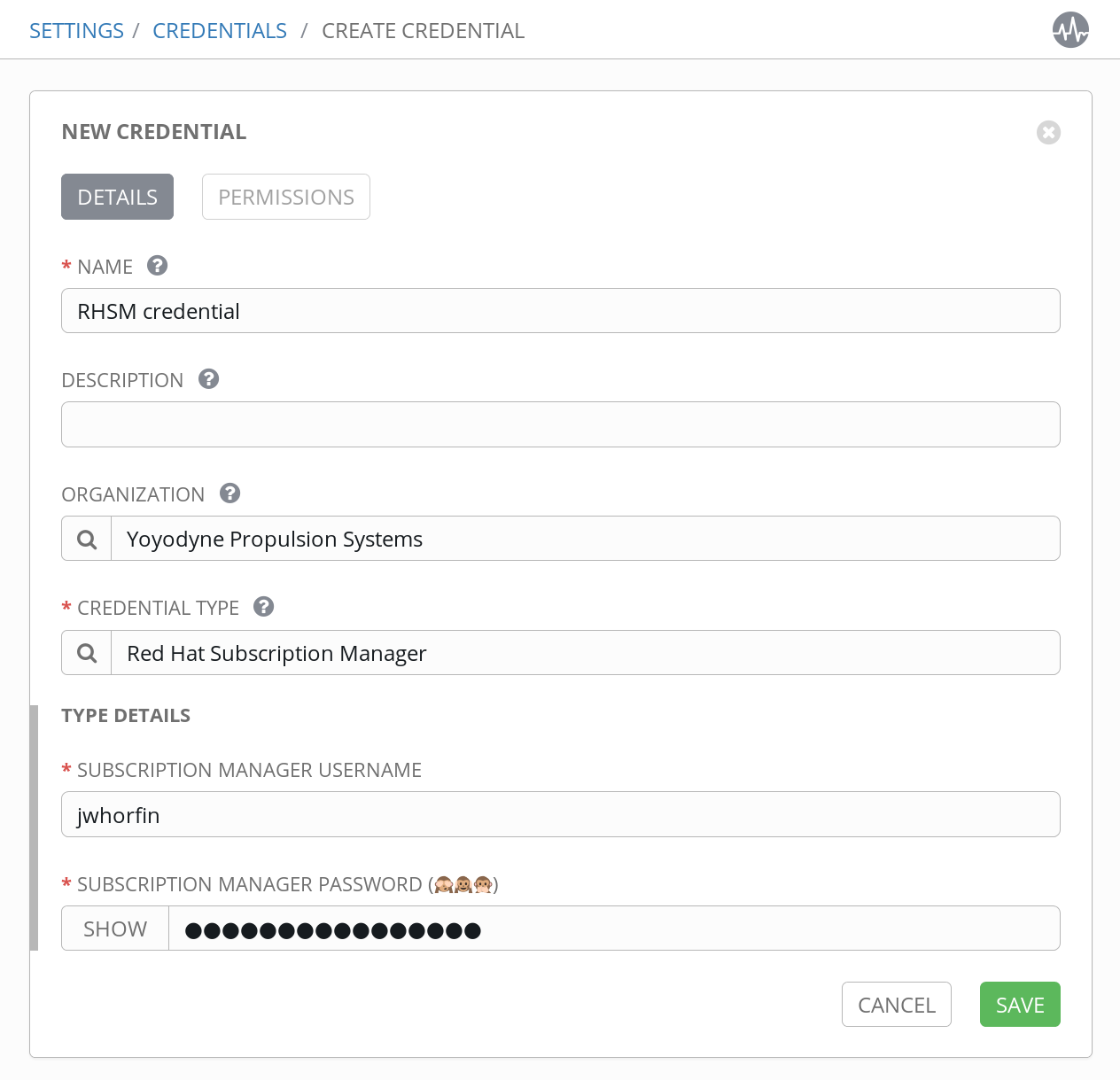Open the Credential Type lookup search

[x=87, y=653]
